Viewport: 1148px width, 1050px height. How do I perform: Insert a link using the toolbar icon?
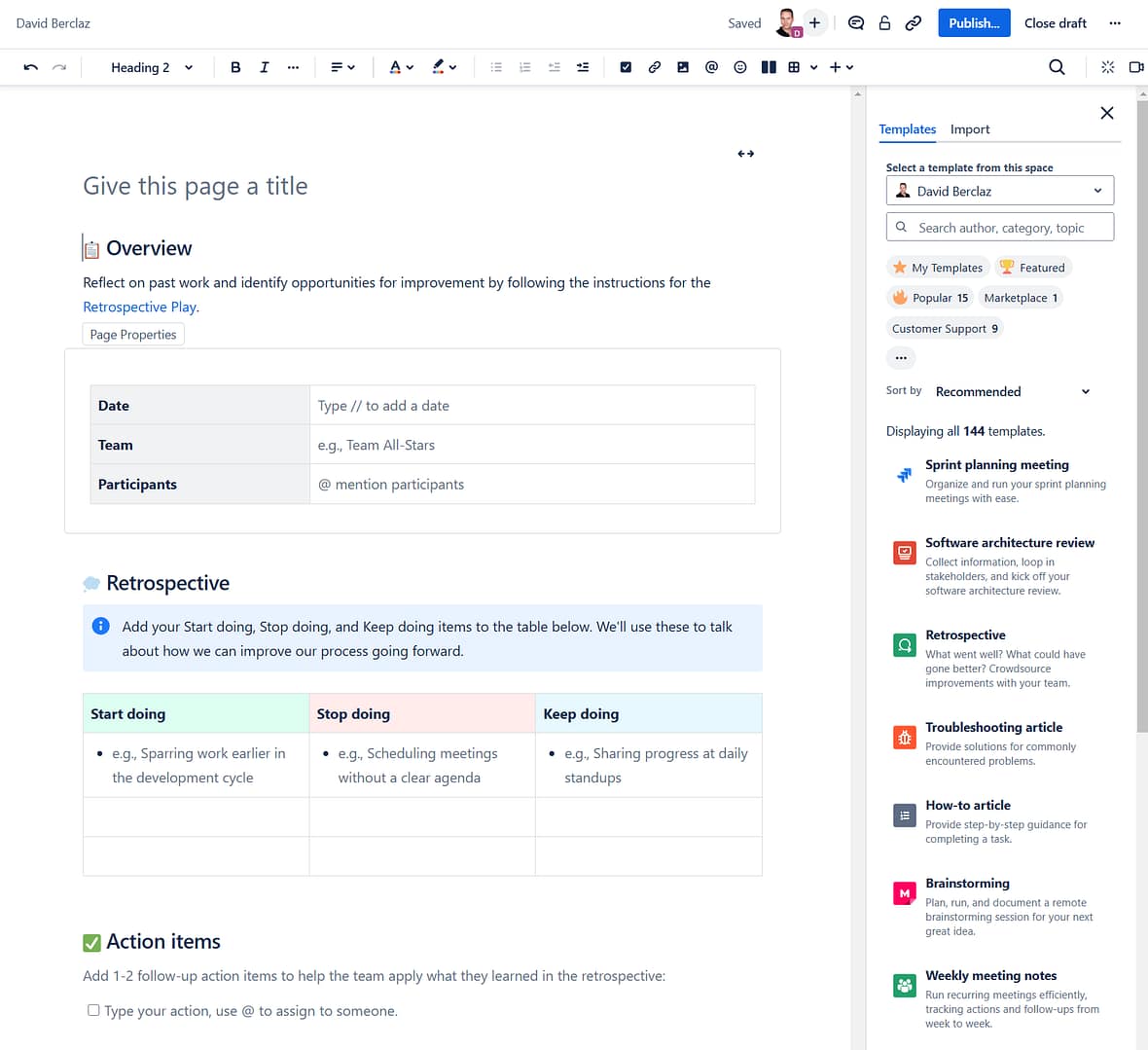click(654, 67)
